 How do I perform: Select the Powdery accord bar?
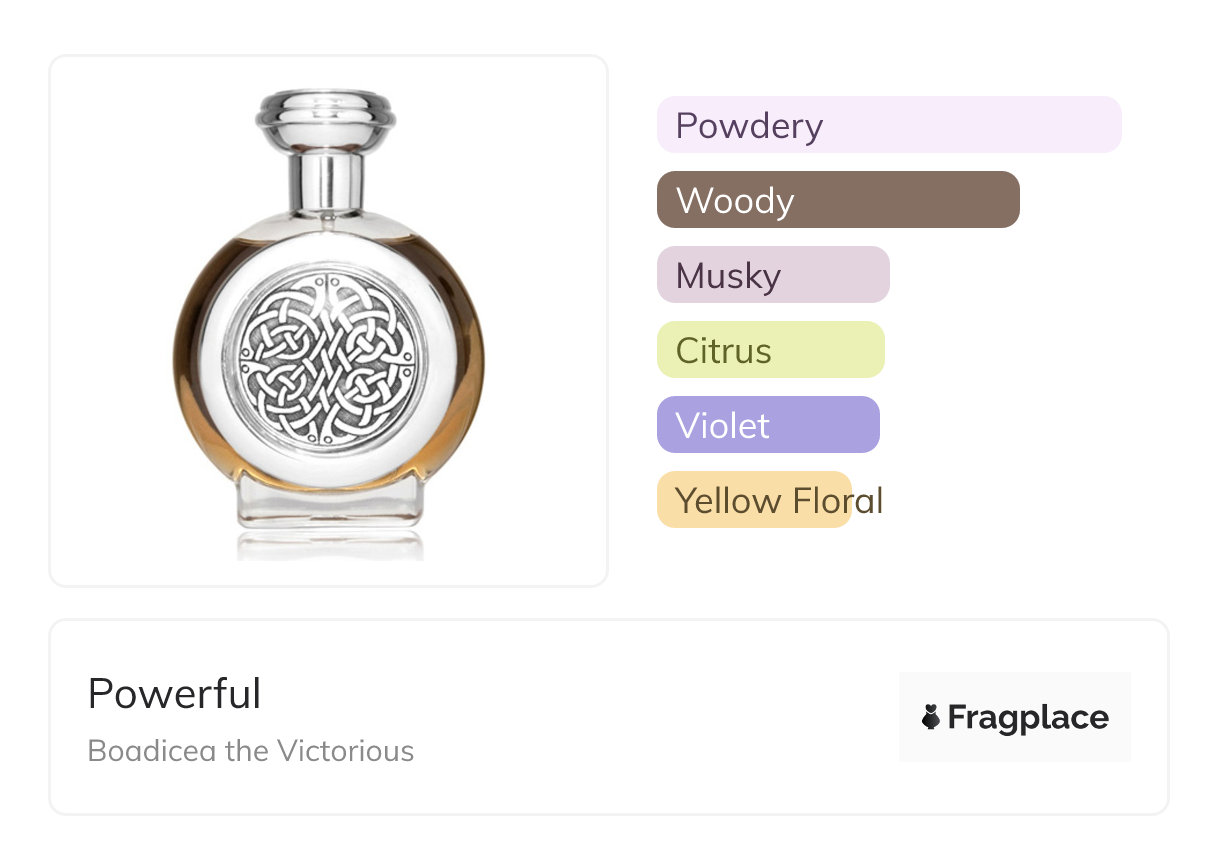(888, 125)
